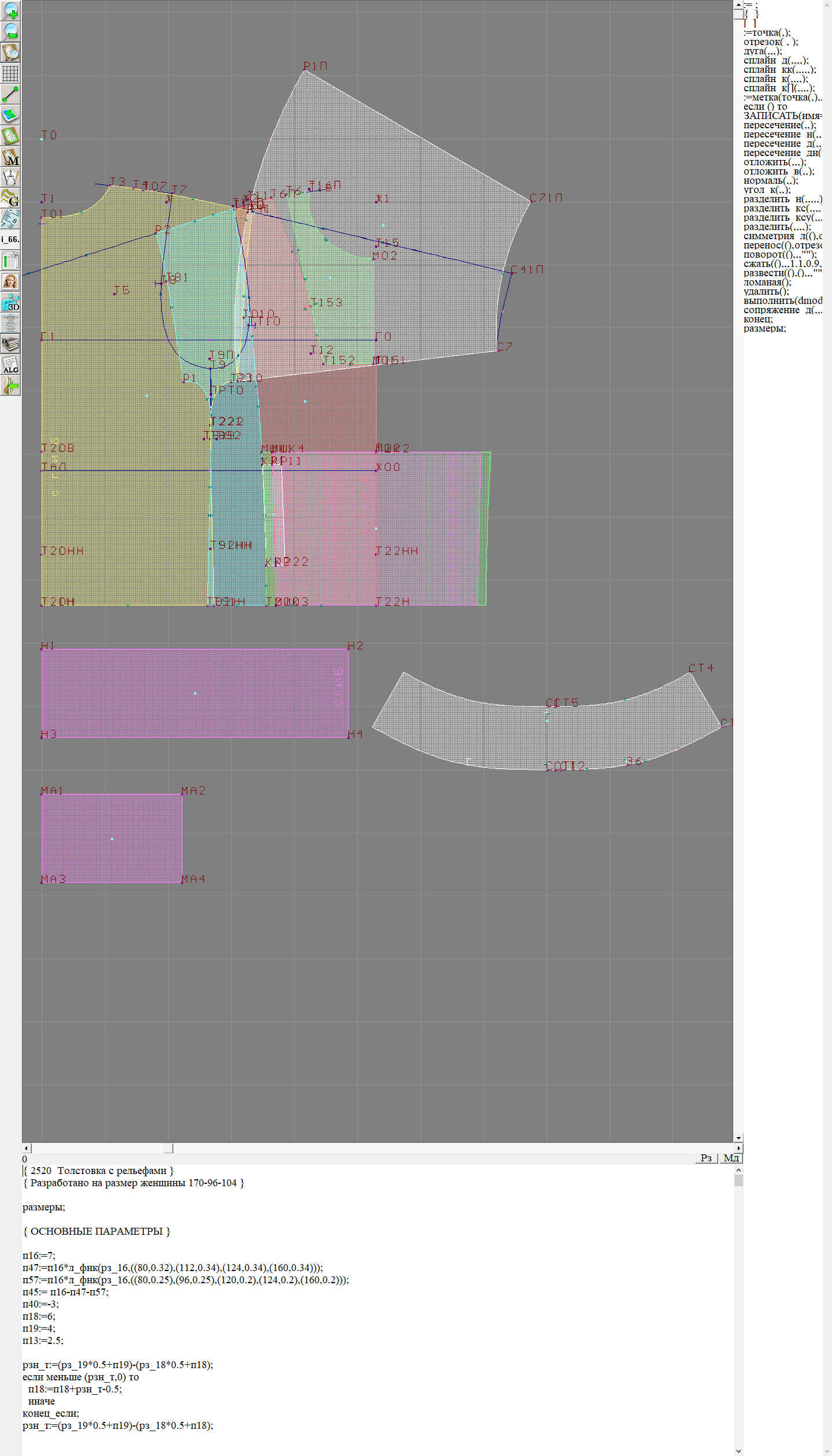Open the 3D view tool
This screenshot has width=832, height=1456.
click(x=10, y=302)
